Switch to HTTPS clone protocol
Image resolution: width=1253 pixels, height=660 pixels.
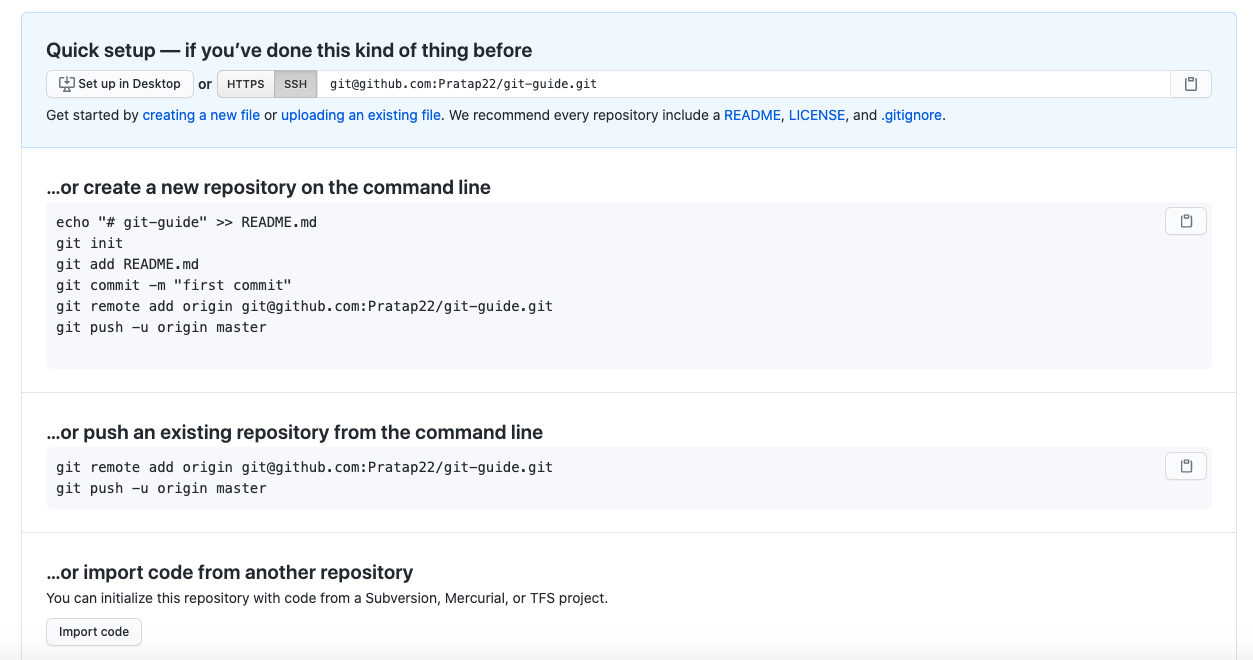click(x=245, y=84)
